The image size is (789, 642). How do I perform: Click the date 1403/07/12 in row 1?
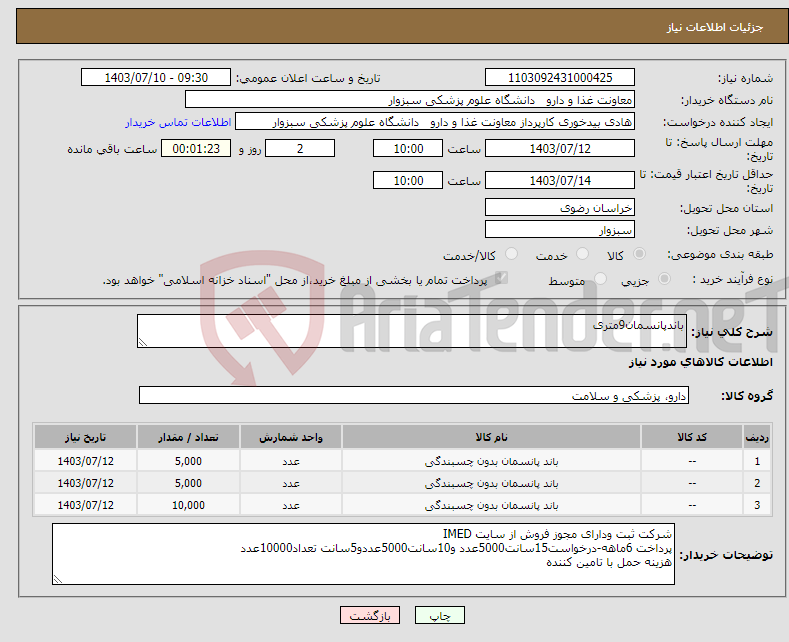[x=86, y=461]
